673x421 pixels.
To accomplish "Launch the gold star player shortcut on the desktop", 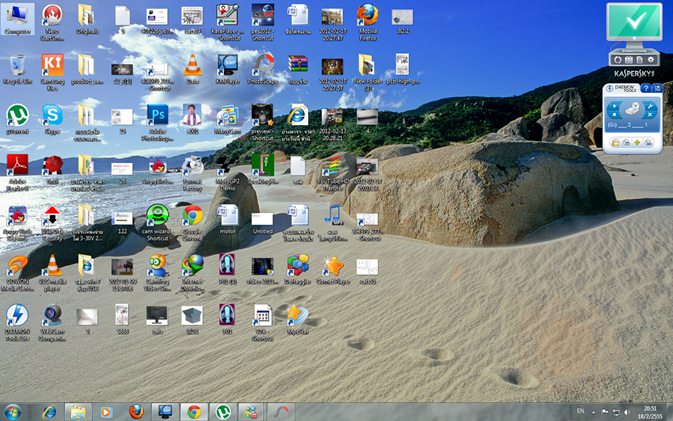I will point(333,267).
